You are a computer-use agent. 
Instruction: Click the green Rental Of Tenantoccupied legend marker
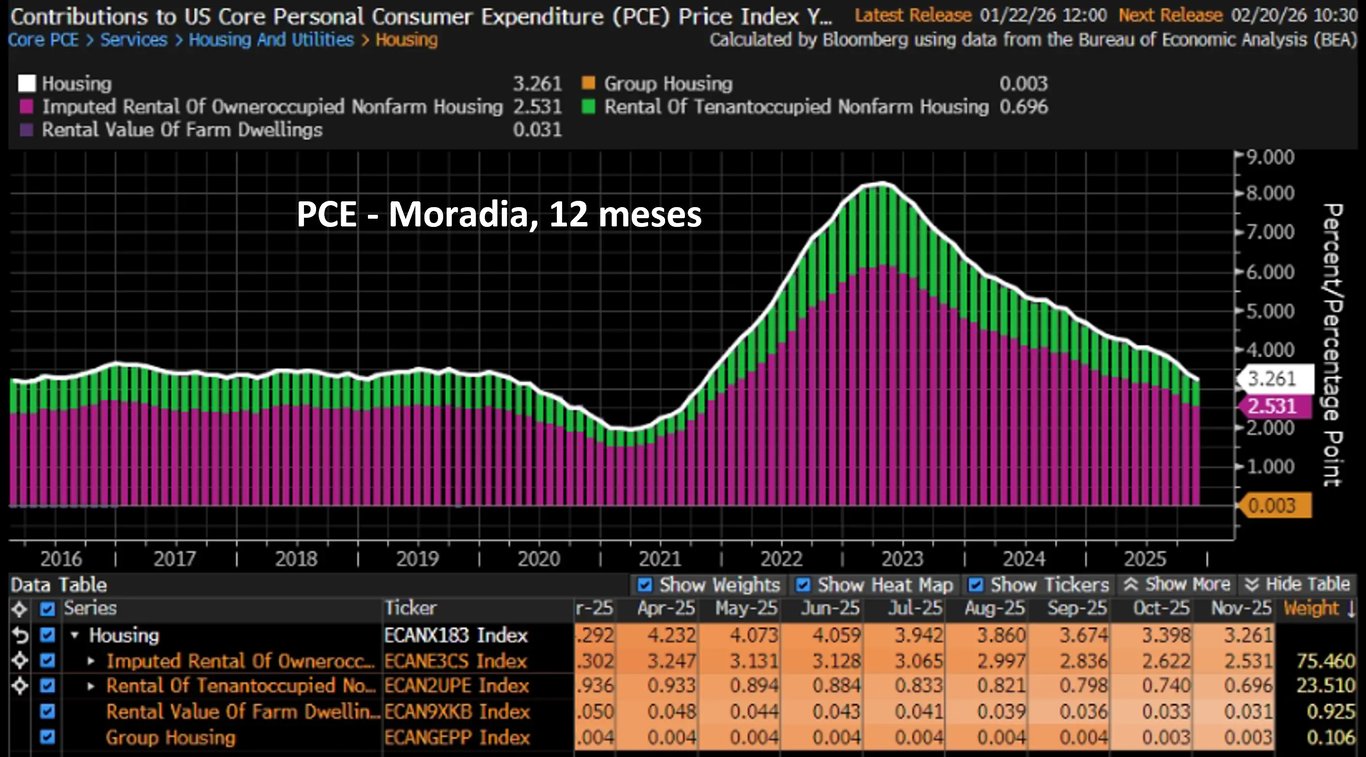point(589,107)
